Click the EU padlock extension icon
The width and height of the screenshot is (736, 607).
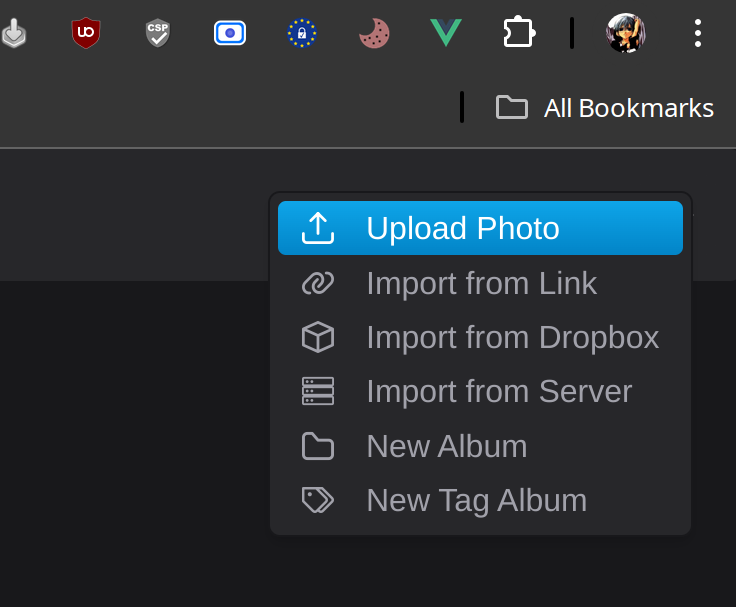point(302,33)
